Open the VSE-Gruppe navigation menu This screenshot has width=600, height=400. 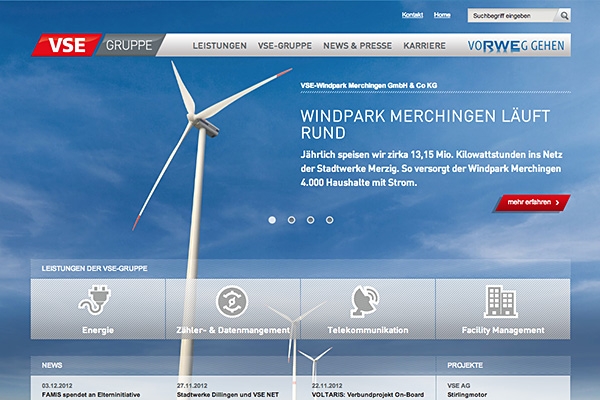pyautogui.click(x=285, y=46)
